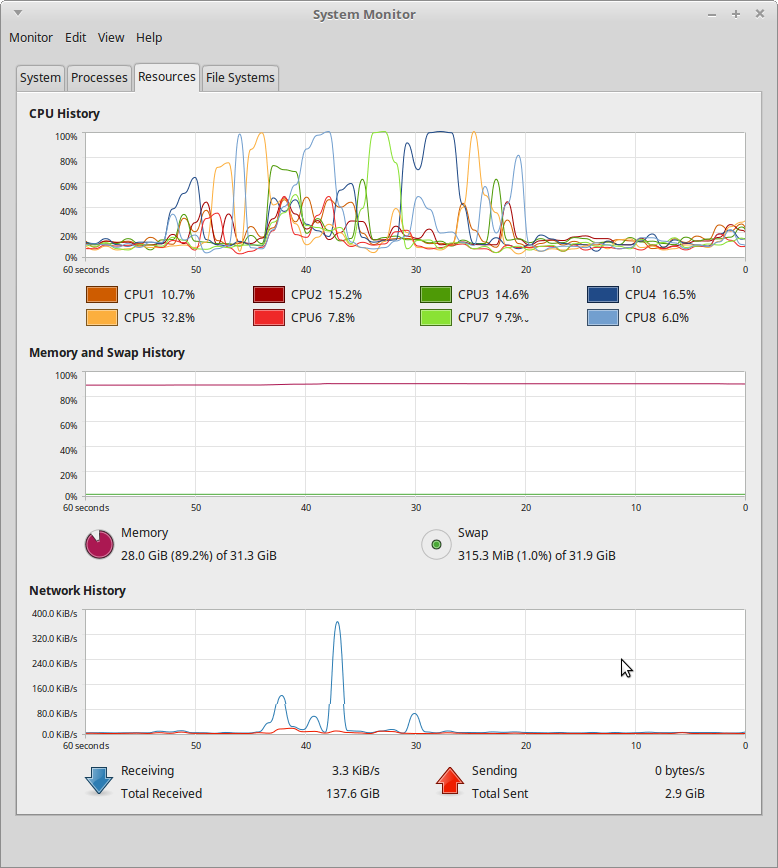Screen dimensions: 778x868
Task: Switch to the File Systems tab
Action: (x=240, y=78)
